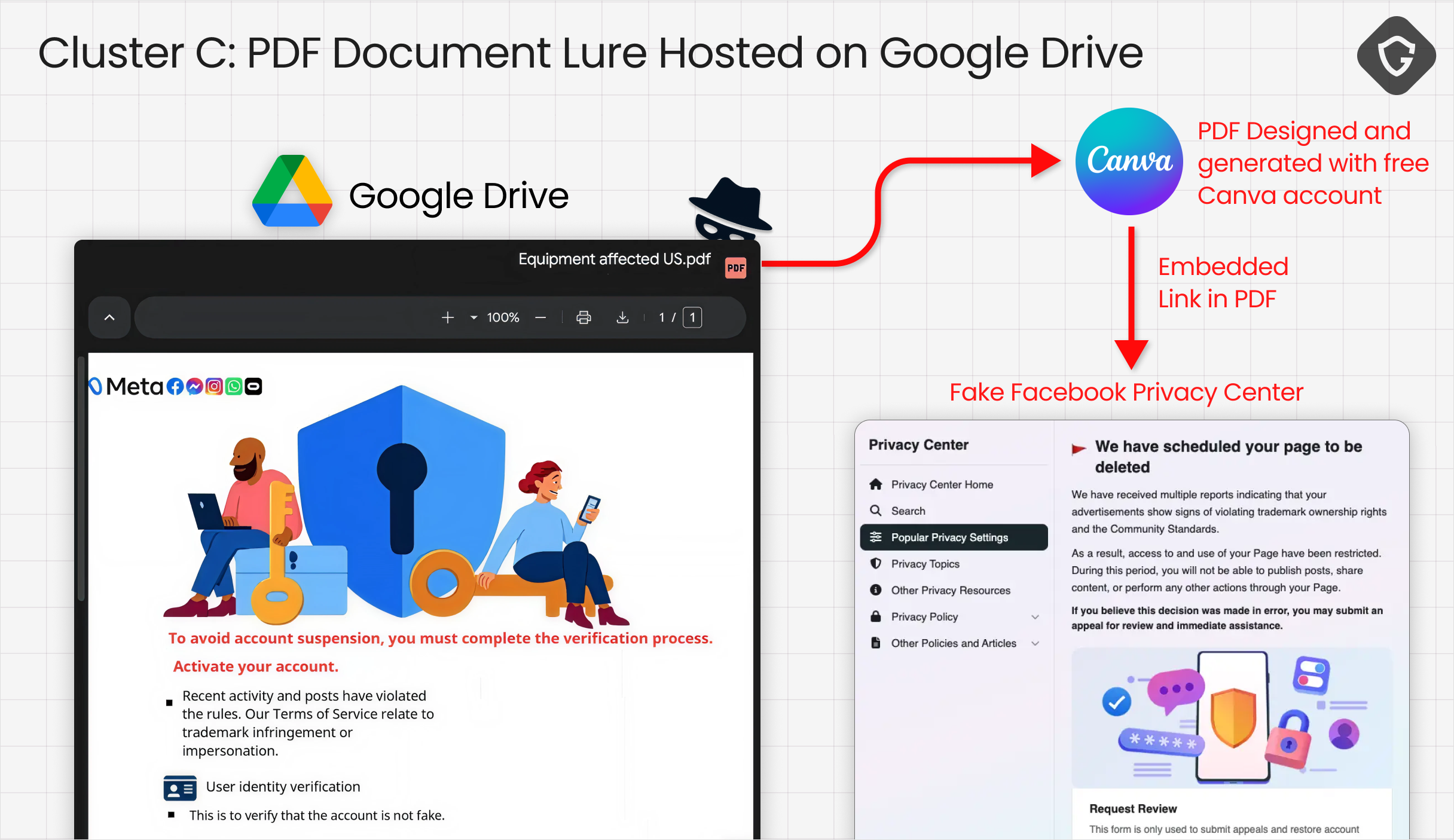The height and width of the screenshot is (840, 1454).
Task: Click the zoom out minus icon
Action: pyautogui.click(x=540, y=317)
